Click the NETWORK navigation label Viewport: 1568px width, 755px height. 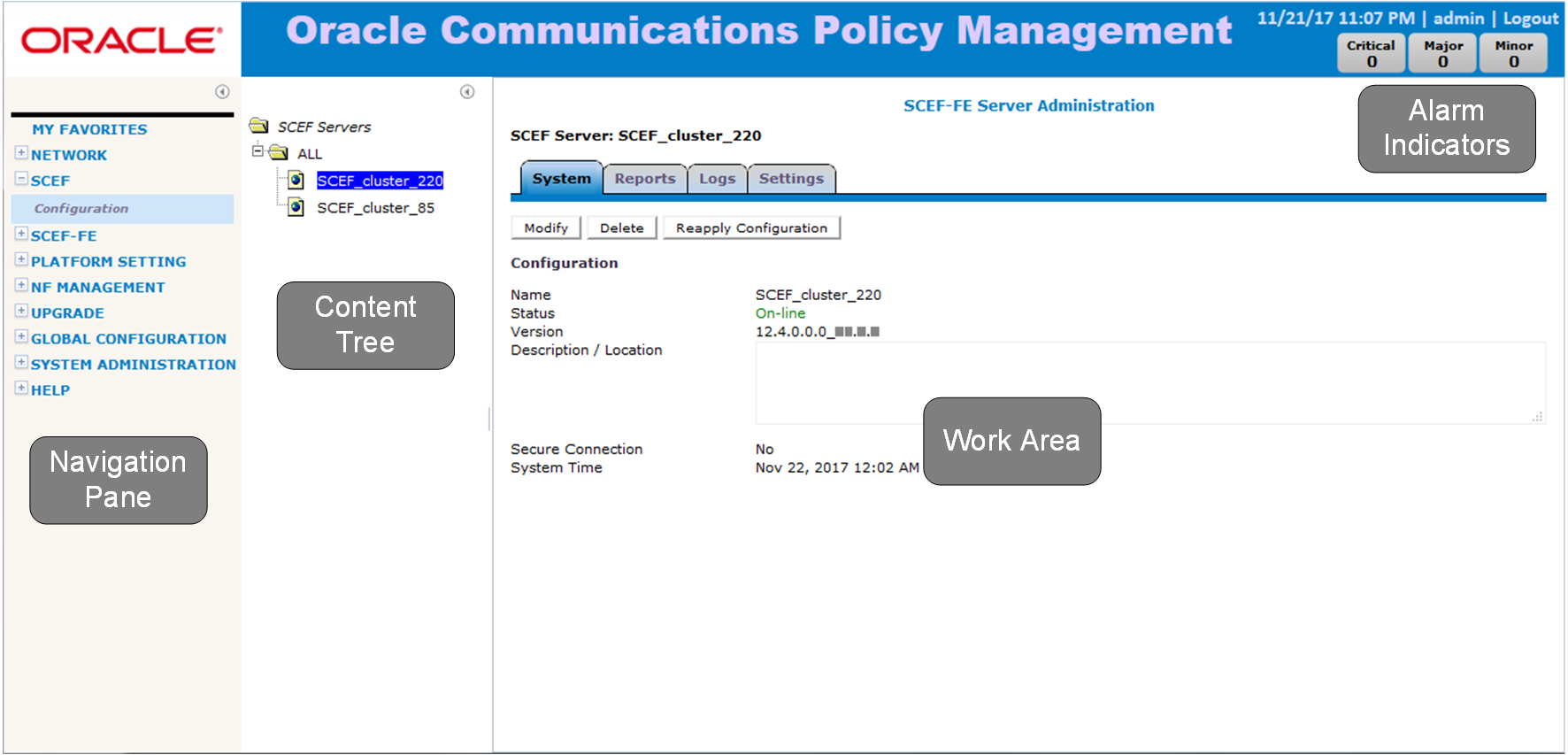(69, 155)
